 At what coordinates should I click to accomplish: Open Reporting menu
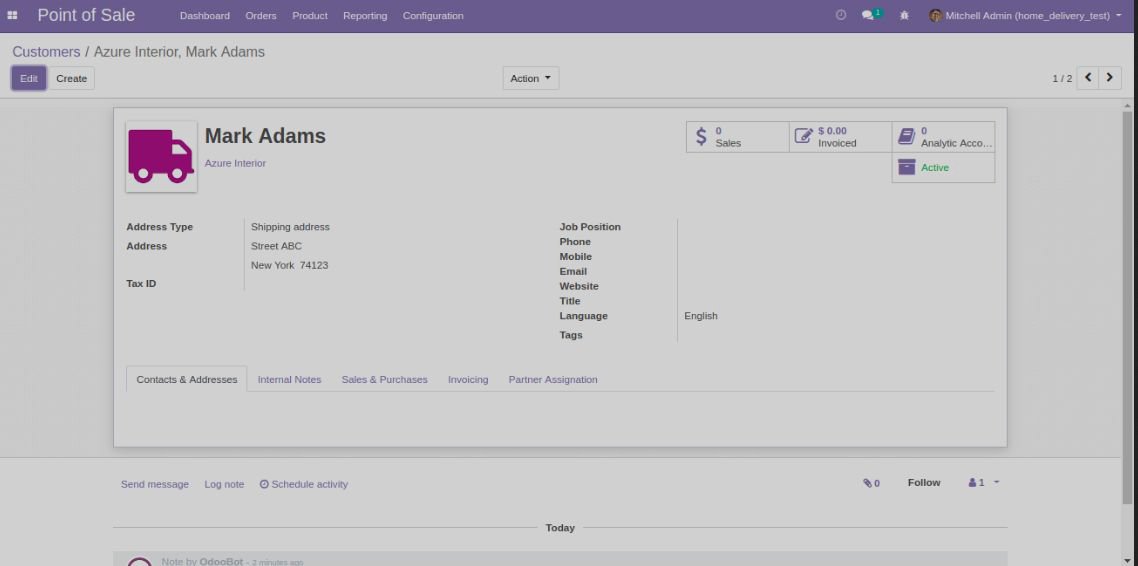(x=365, y=15)
